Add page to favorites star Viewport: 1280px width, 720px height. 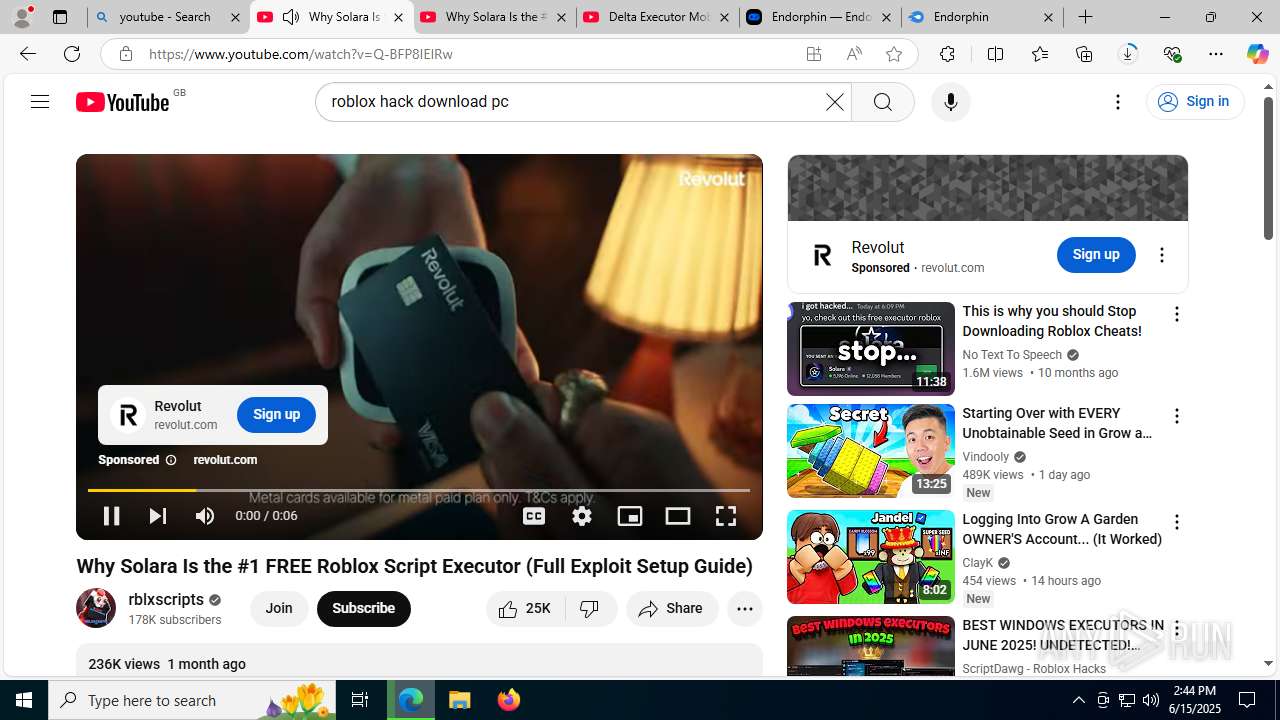[894, 54]
